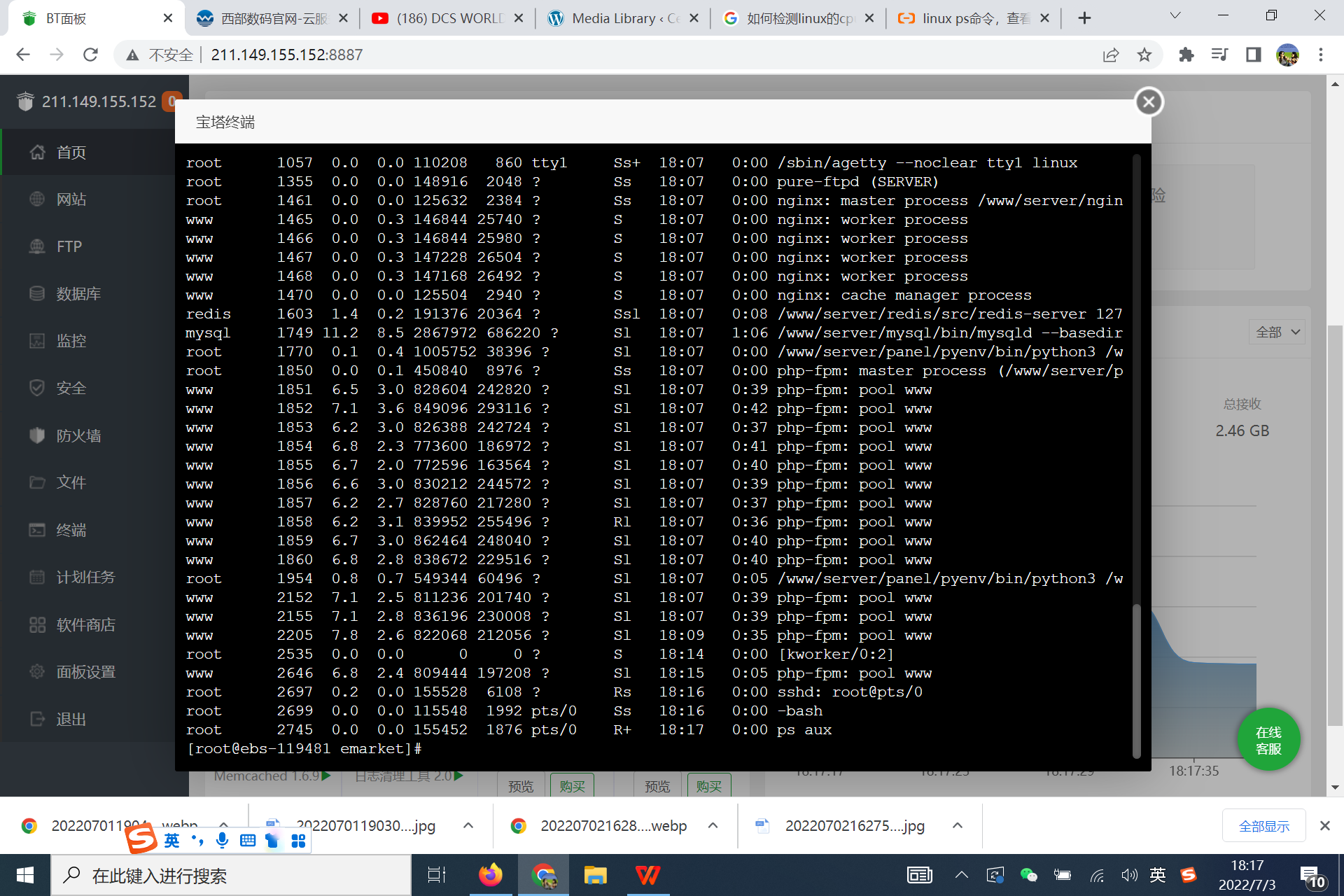Viewport: 1344px width, 896px height.
Task: Open 网站 in the sidebar
Action: 71,199
